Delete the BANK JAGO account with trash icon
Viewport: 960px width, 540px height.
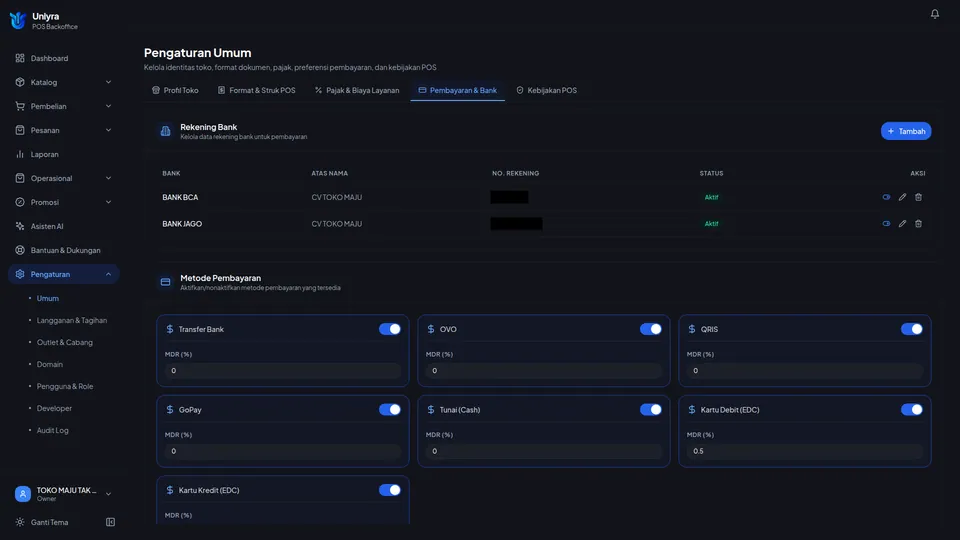click(x=918, y=223)
